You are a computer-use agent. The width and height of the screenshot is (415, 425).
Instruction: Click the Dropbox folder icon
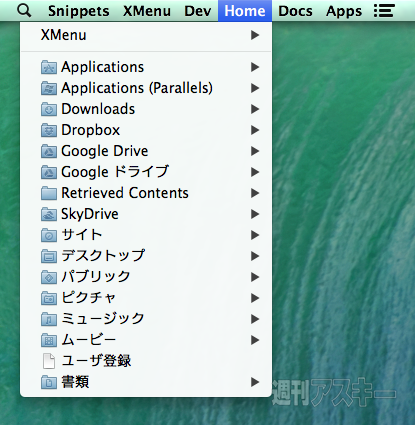(49, 130)
